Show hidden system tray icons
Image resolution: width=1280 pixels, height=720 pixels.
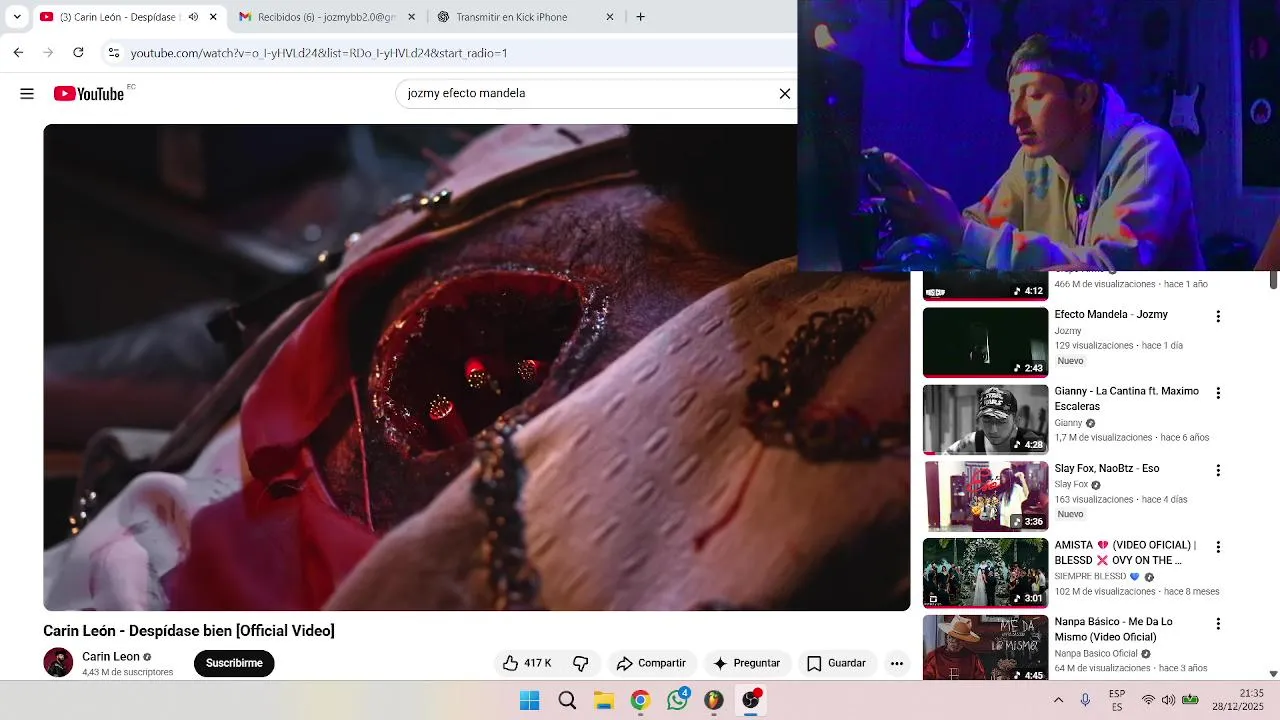(1058, 700)
